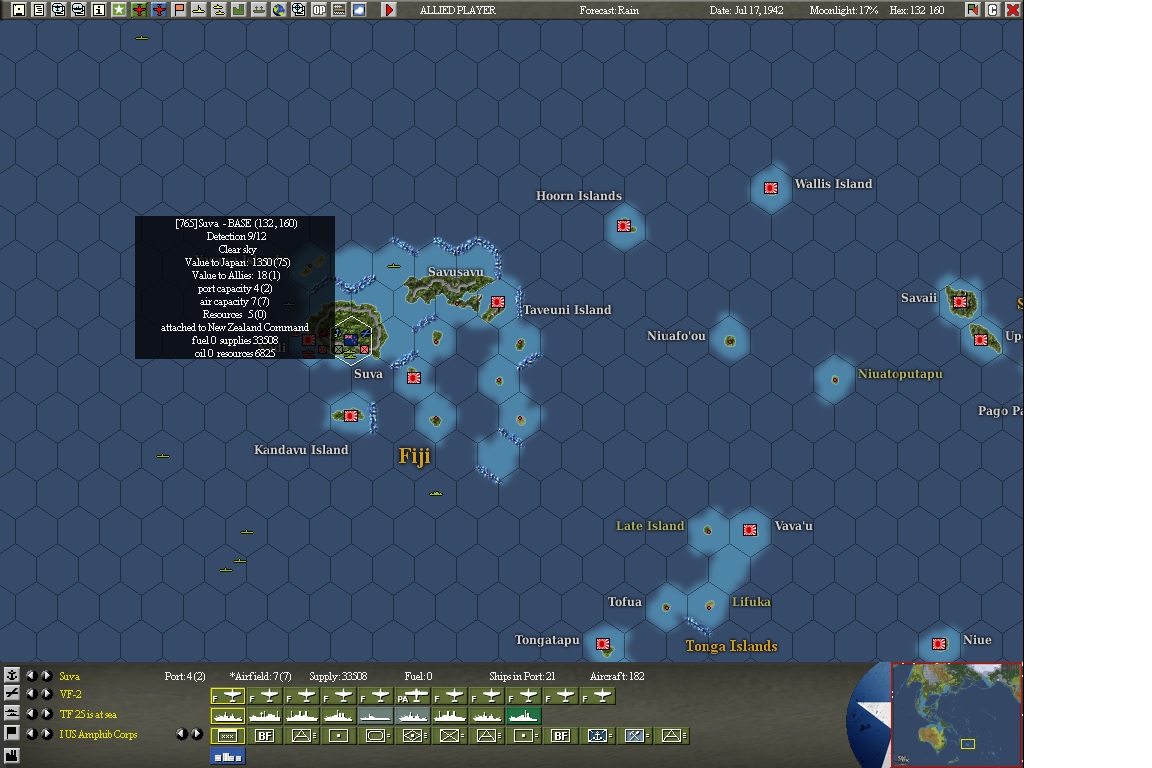Screen dimensions: 1152x768
Task: Click the Savusavu base marker flag
Action: pyautogui.click(x=497, y=302)
